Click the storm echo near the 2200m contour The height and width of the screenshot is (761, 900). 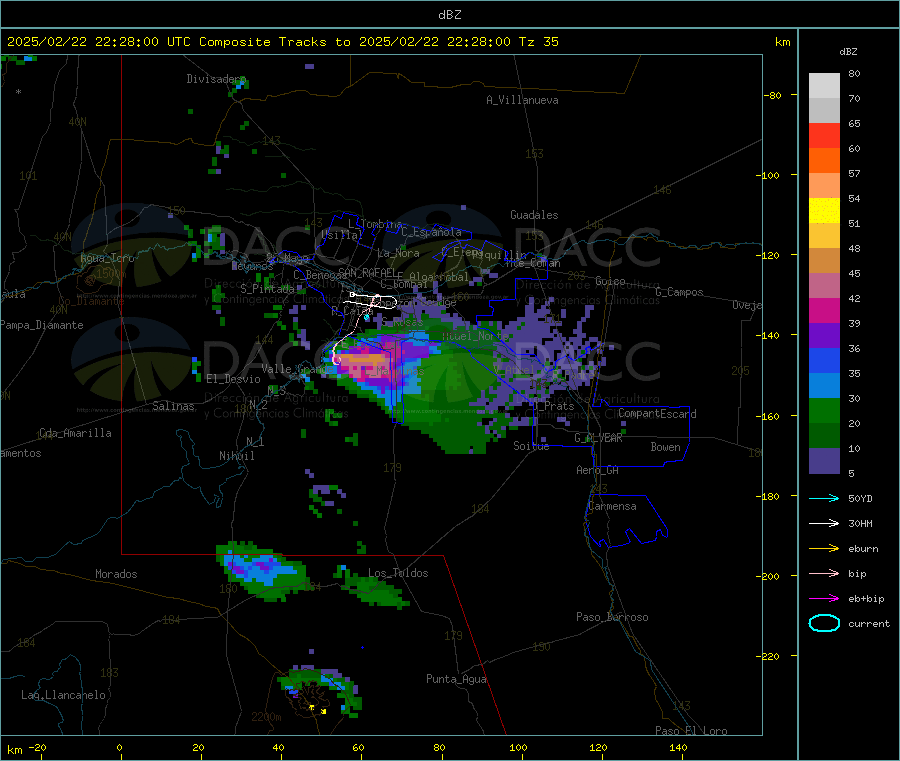click(321, 692)
